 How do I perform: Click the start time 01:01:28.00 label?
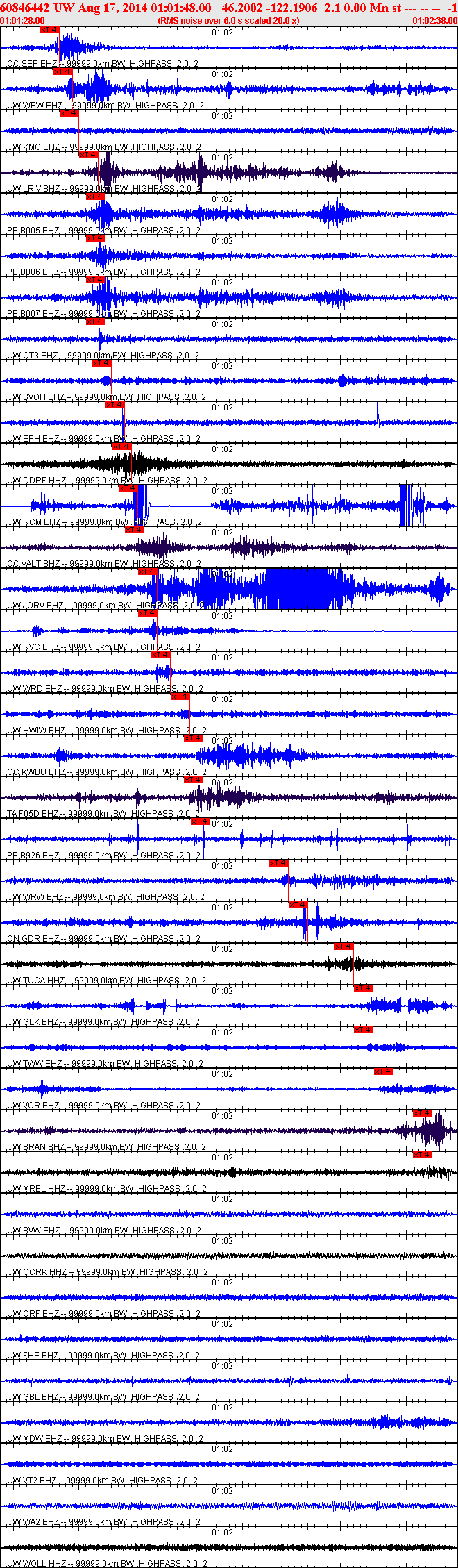point(23,21)
